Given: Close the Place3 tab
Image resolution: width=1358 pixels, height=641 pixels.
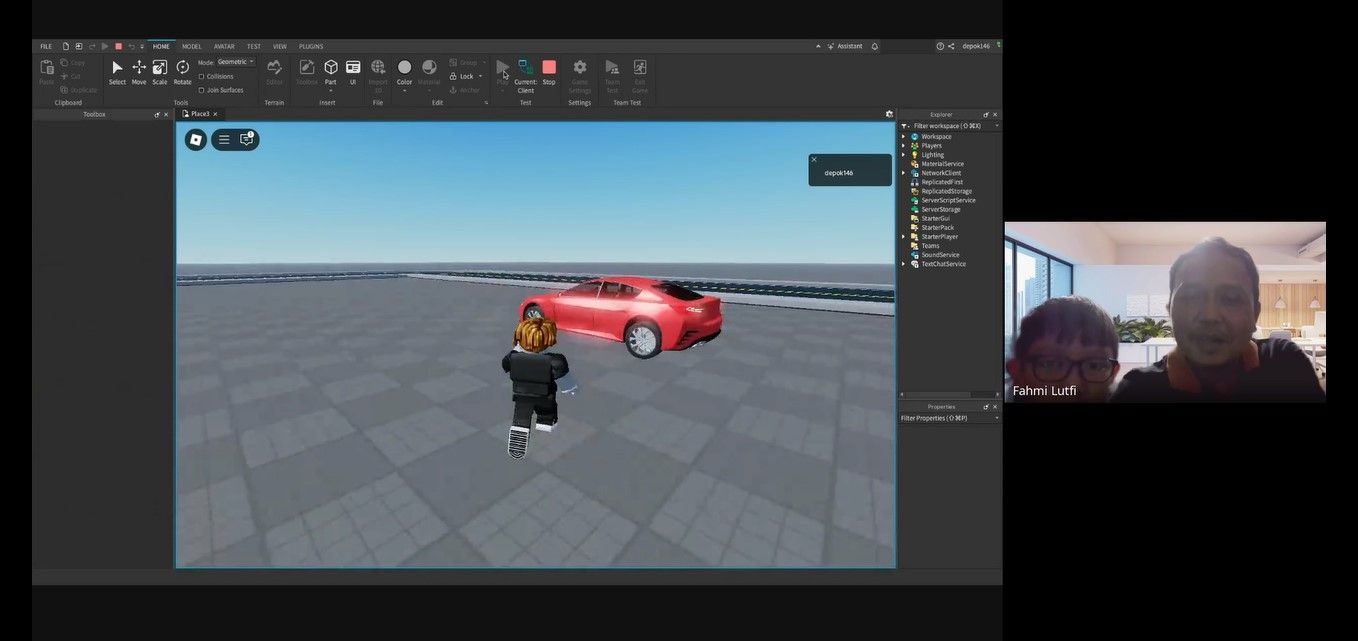Looking at the screenshot, I should pos(215,114).
